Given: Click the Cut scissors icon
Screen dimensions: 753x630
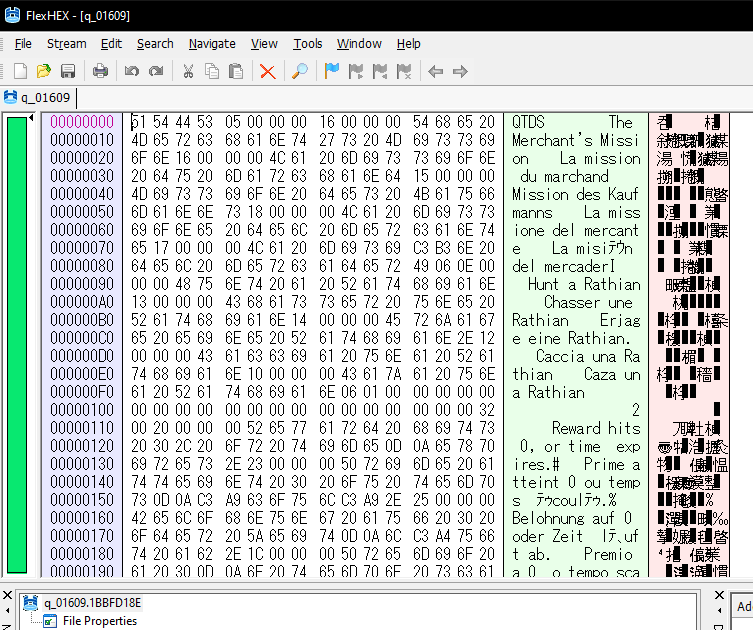Looking at the screenshot, I should coord(188,71).
